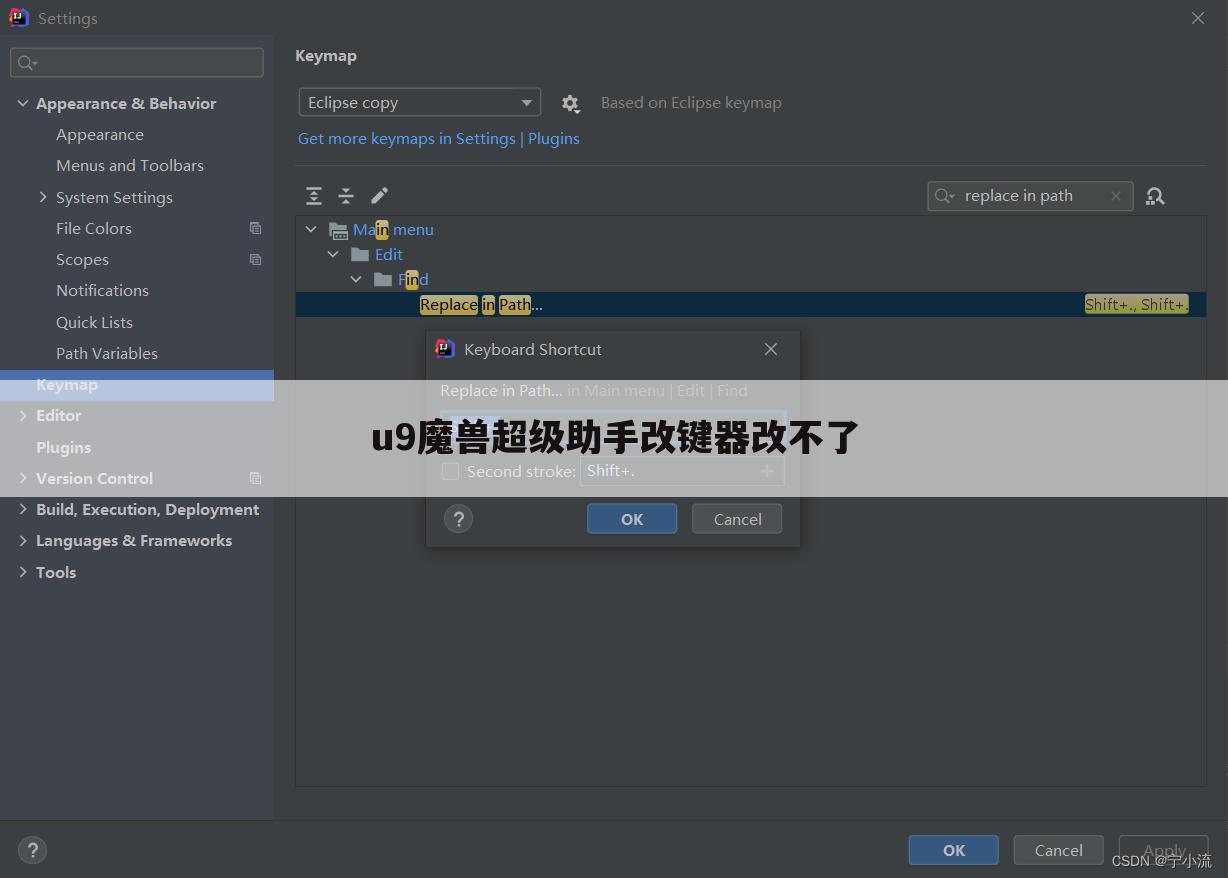Viewport: 1228px width, 878px height.
Task: Click the settings search input field
Action: point(137,62)
